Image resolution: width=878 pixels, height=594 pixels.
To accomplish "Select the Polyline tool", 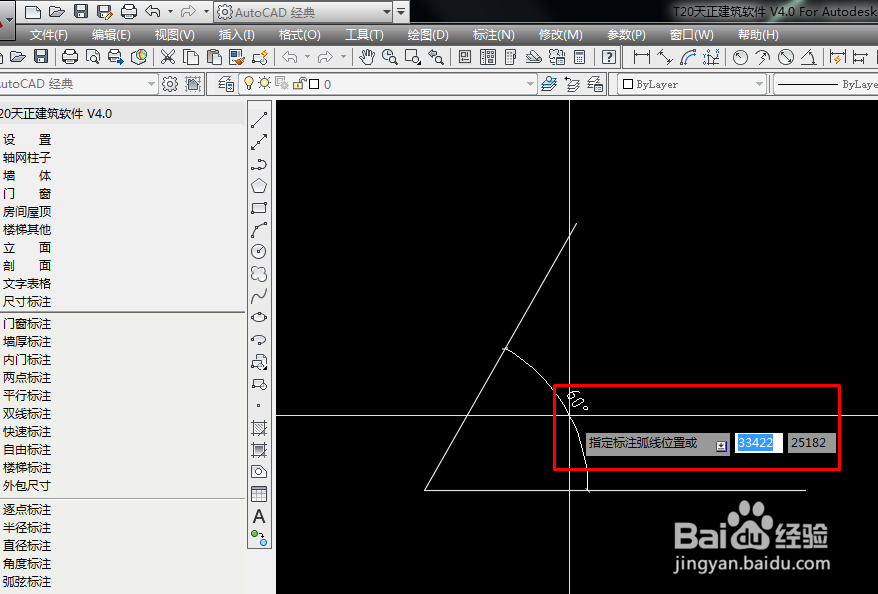I will tap(259, 163).
